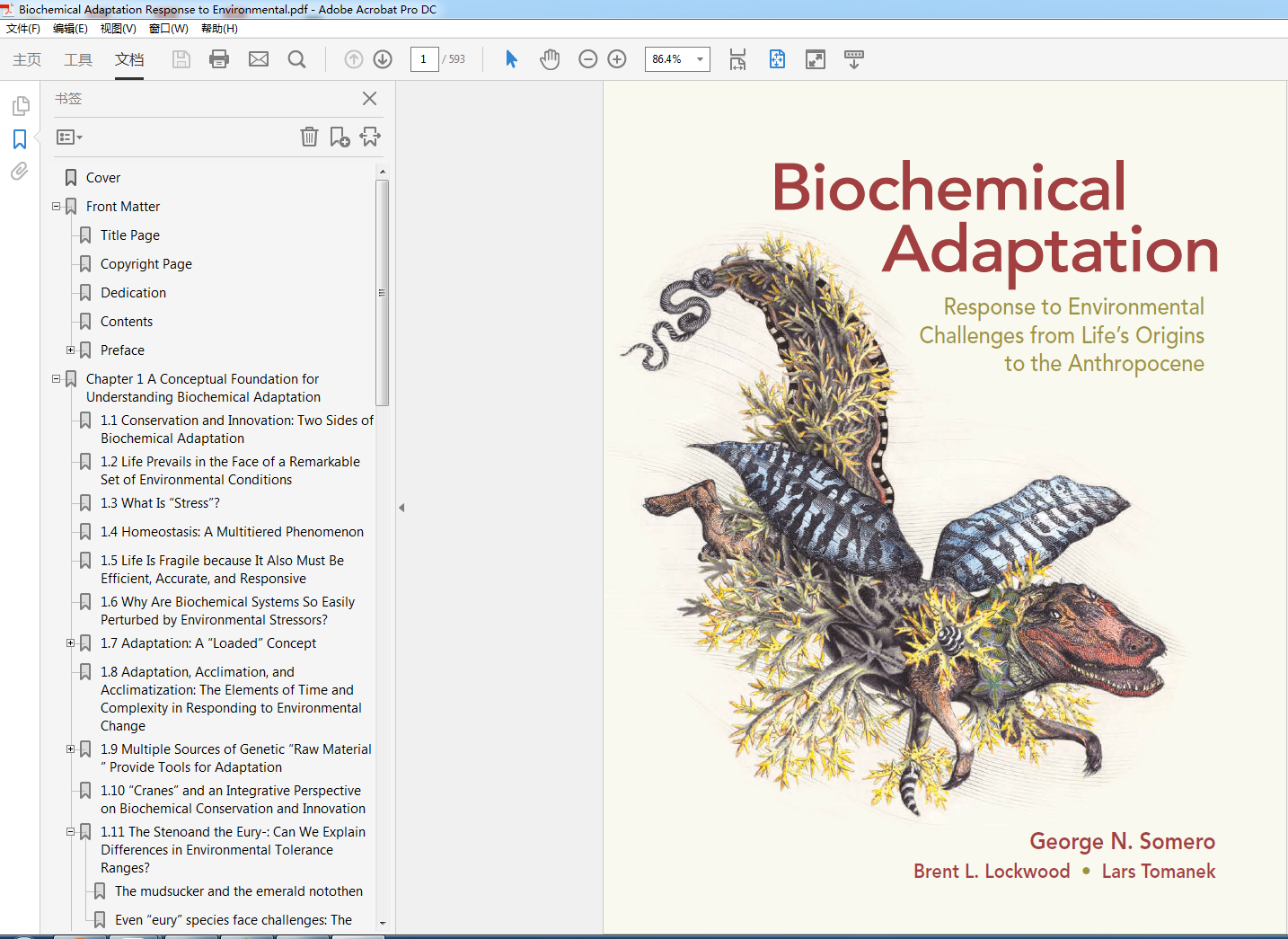This screenshot has height=939, width=1288.
Task: Click the New bookmark icon
Action: pyautogui.click(x=340, y=137)
